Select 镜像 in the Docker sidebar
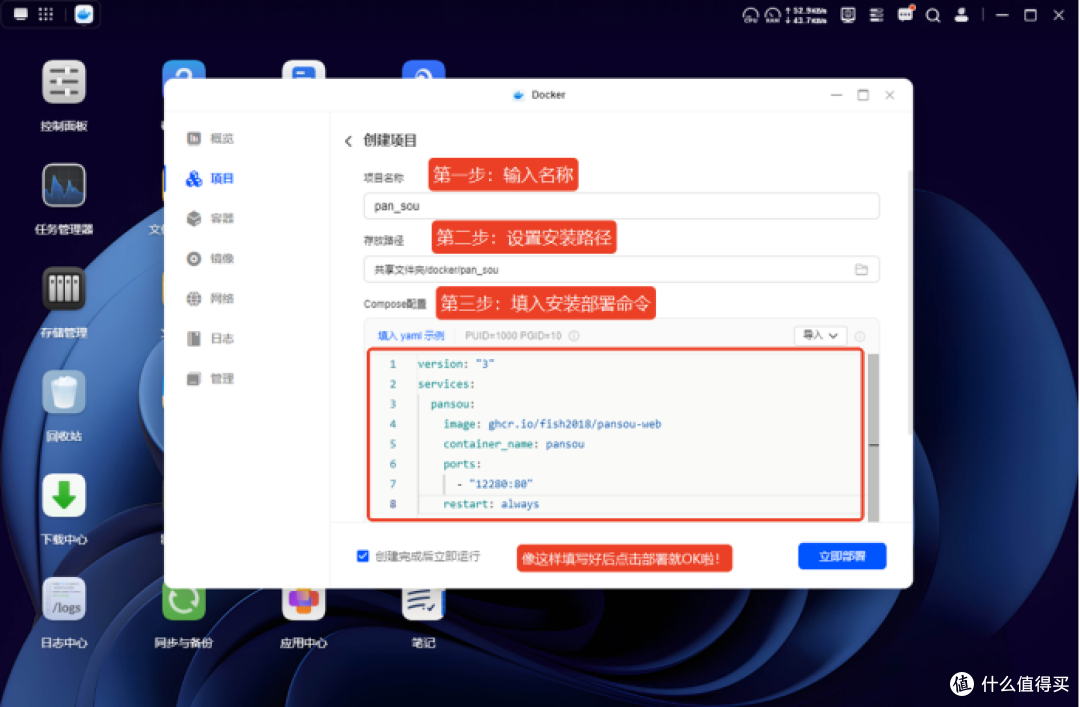1080x707 pixels. [x=211, y=258]
